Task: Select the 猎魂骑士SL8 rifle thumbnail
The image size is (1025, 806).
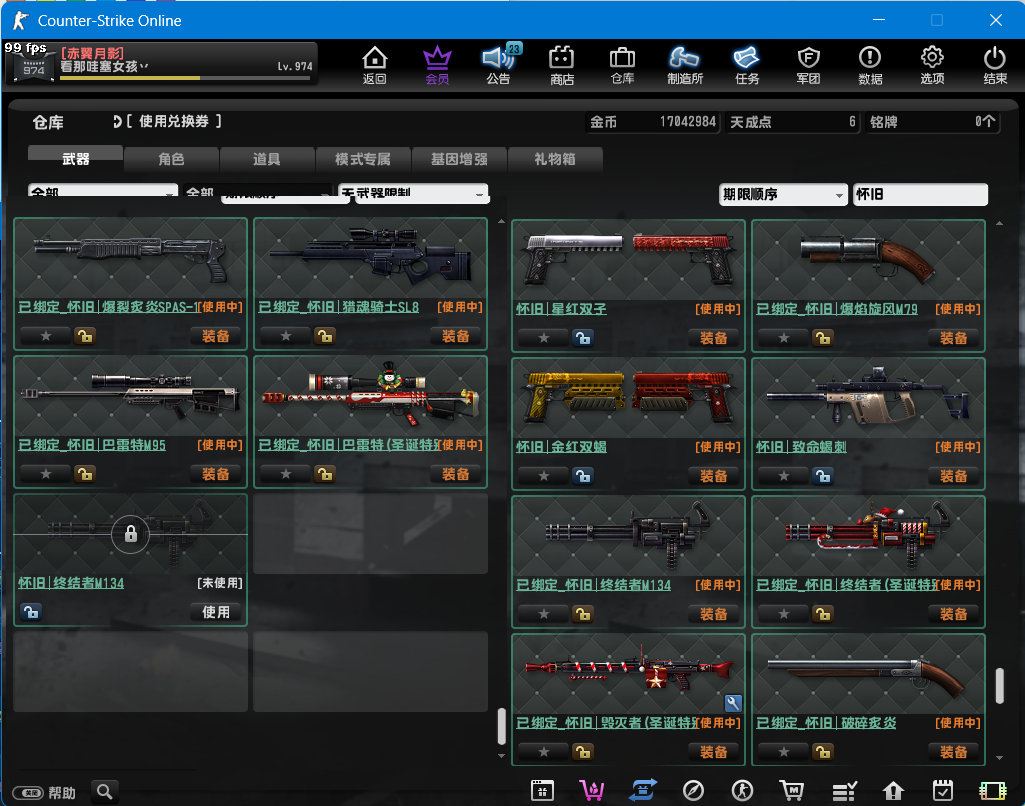Action: 371,257
